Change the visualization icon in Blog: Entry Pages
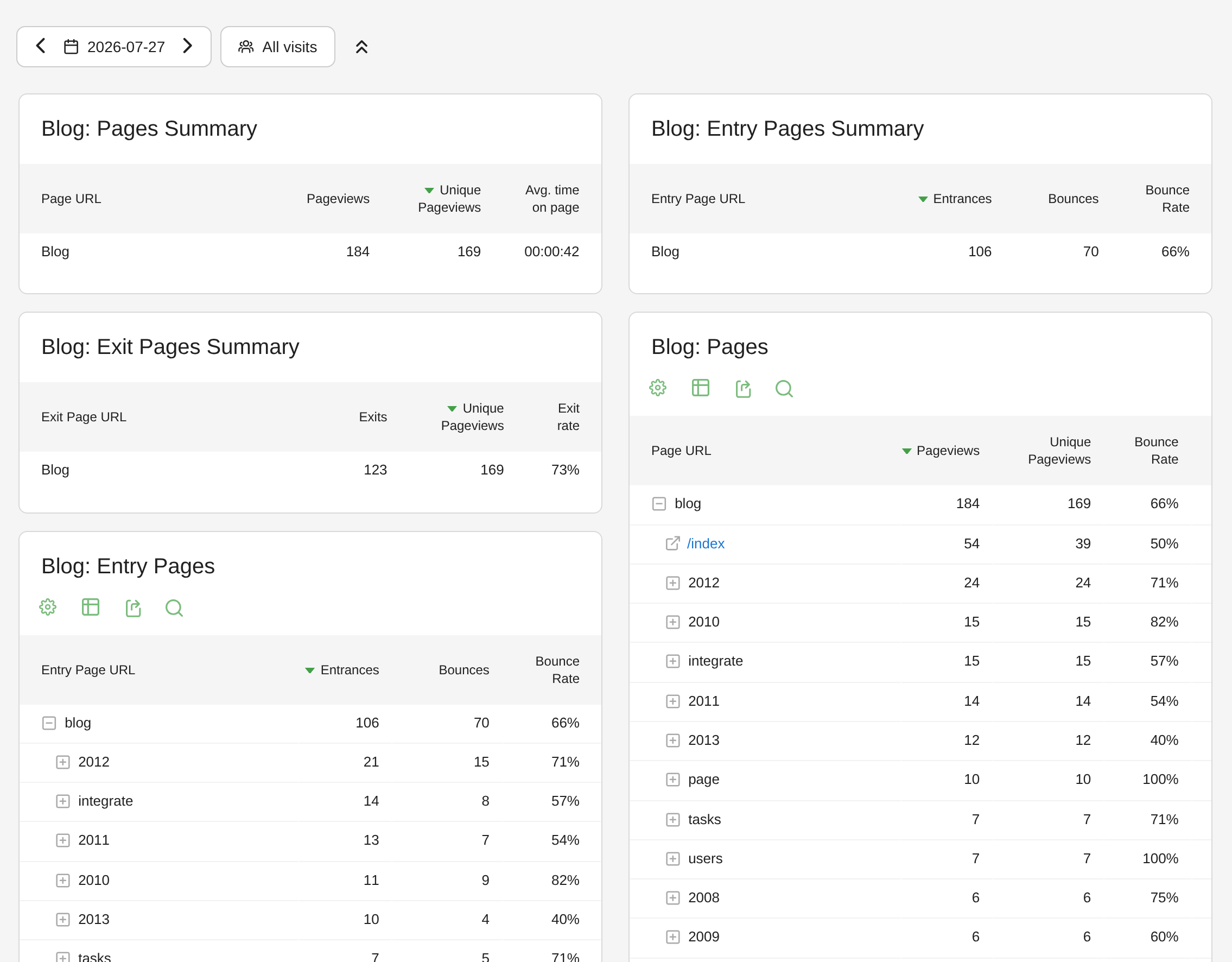The image size is (1232, 962). click(90, 607)
